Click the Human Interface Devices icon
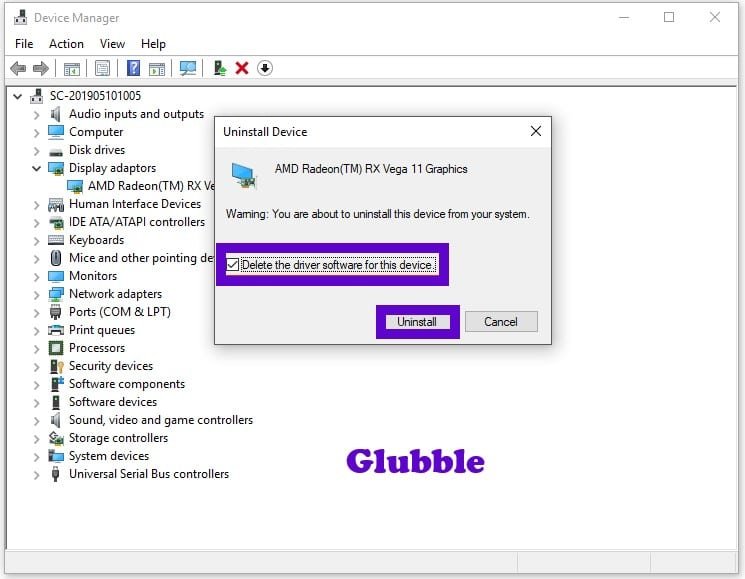 pyautogui.click(x=56, y=205)
